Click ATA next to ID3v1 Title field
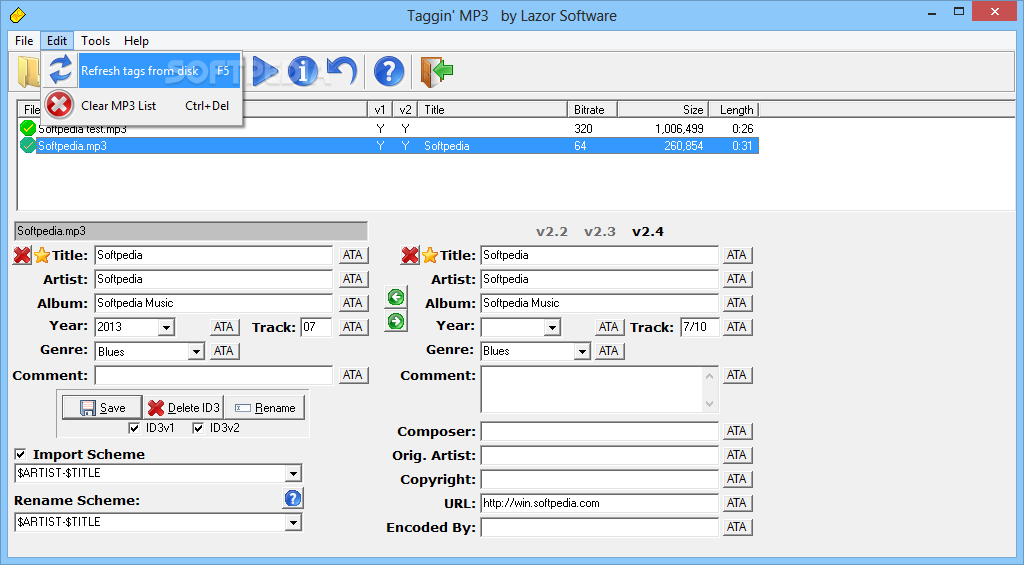The image size is (1024, 565). pyautogui.click(x=353, y=255)
